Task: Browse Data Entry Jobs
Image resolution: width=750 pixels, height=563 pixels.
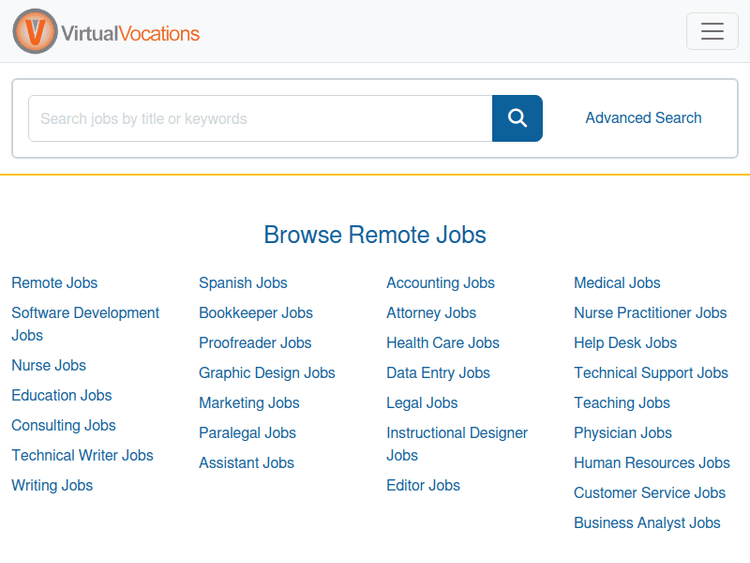Action: point(438,373)
